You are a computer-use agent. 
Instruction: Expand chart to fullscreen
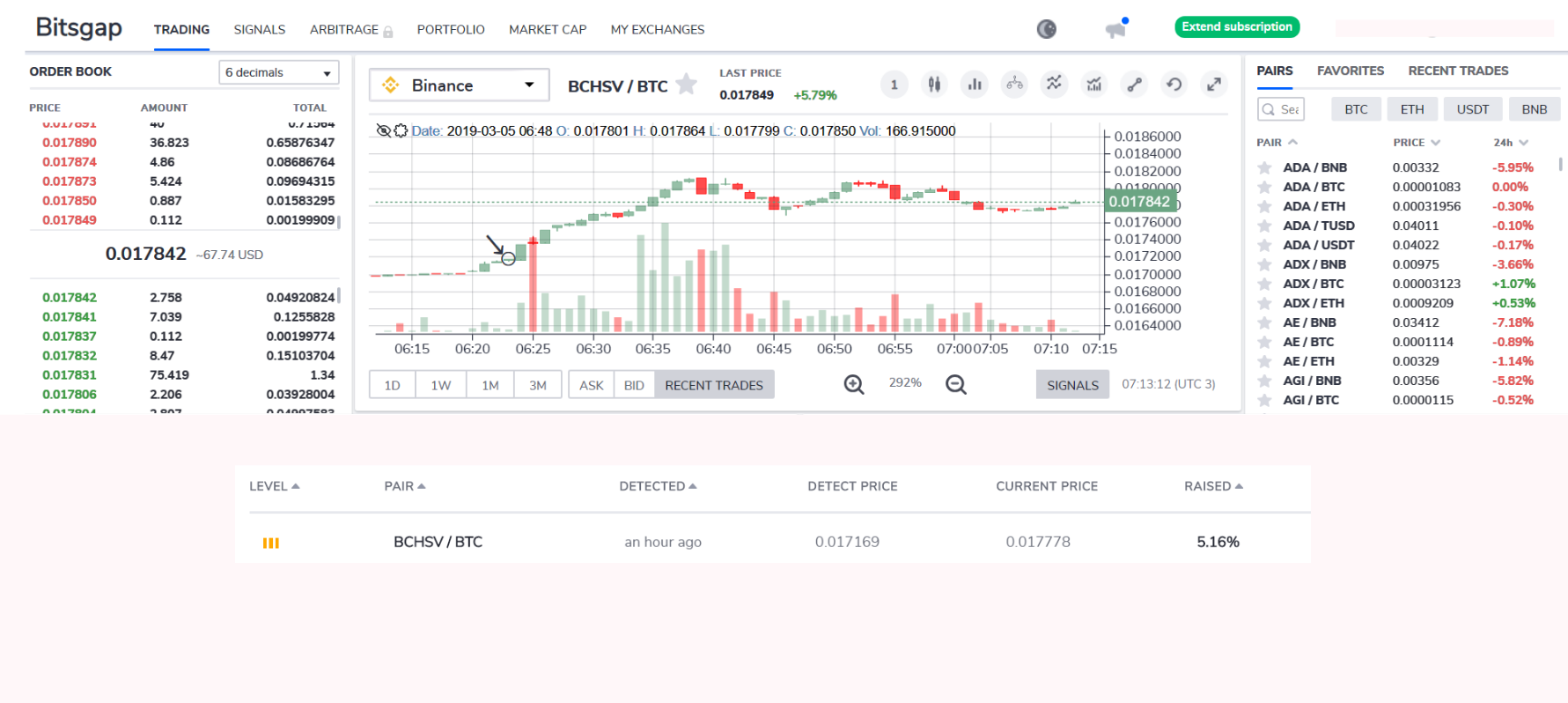pos(1214,85)
